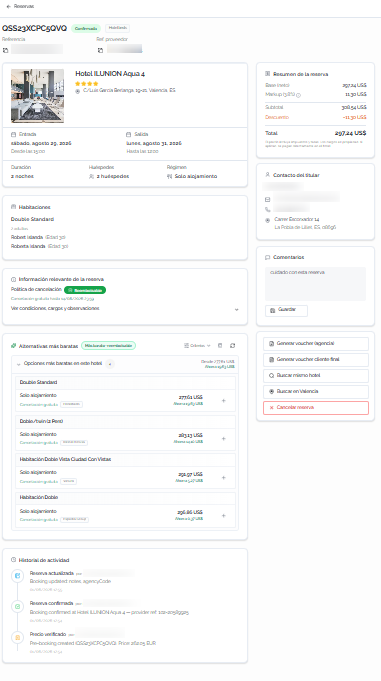
Task: Click guest name Robert Idanda
Action: (x=27, y=237)
